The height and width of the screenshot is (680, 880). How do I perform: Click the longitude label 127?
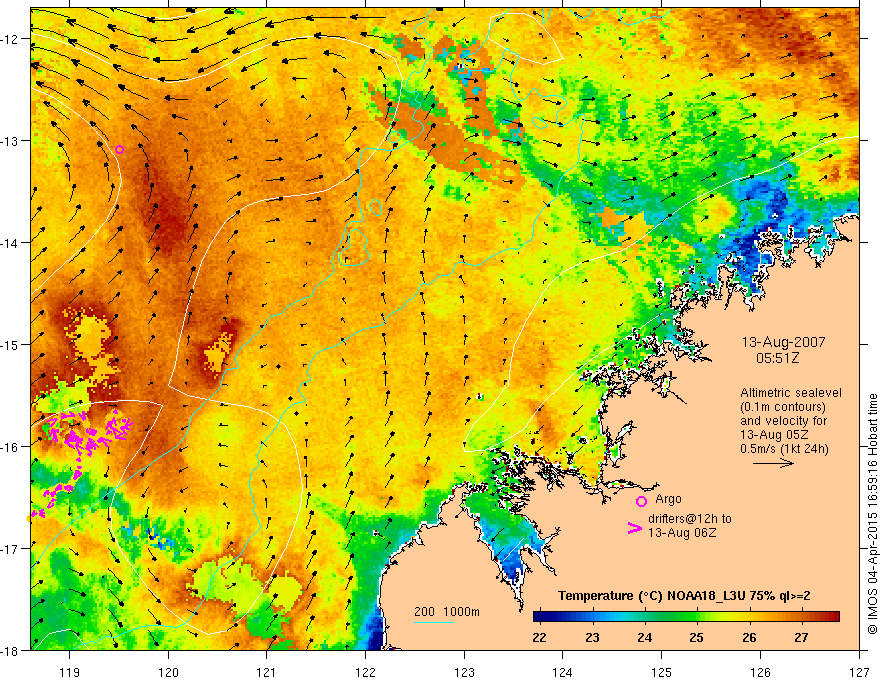tap(859, 672)
